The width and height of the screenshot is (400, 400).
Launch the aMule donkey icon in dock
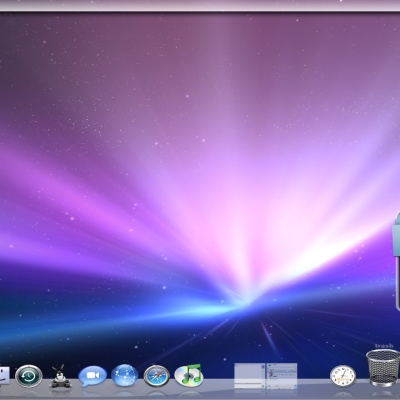pos(60,376)
